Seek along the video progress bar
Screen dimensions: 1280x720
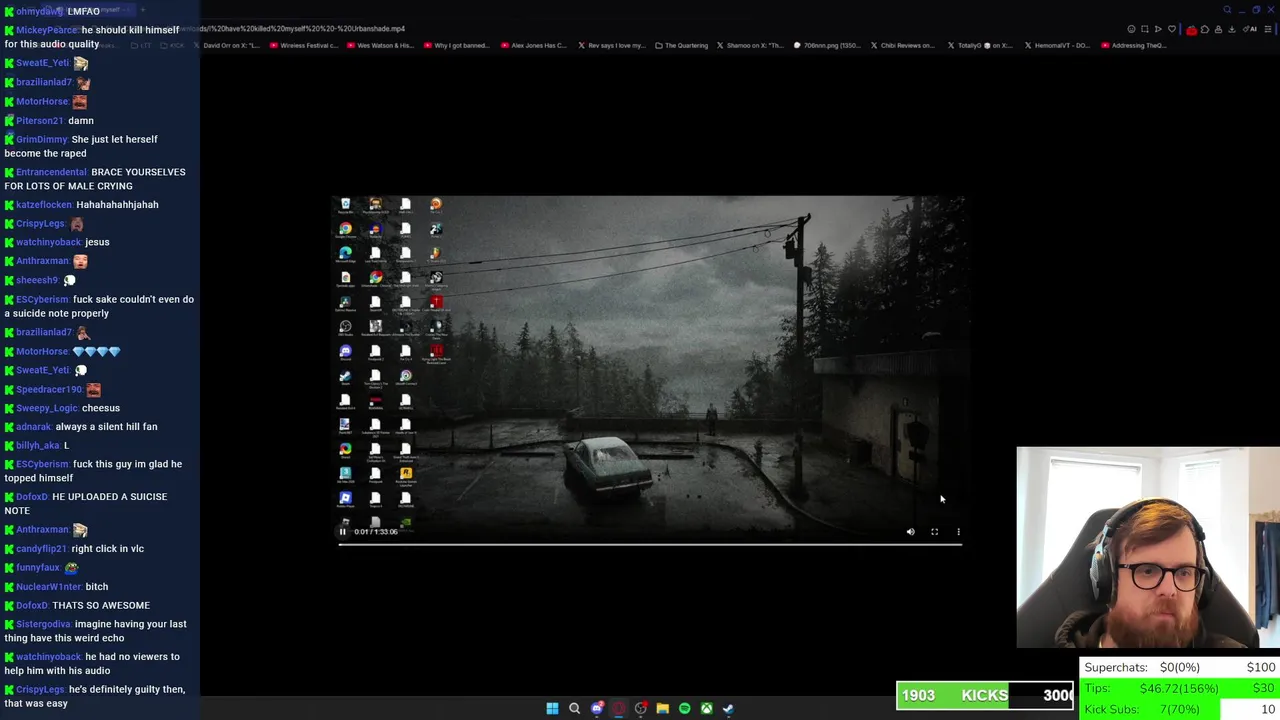coord(650,544)
